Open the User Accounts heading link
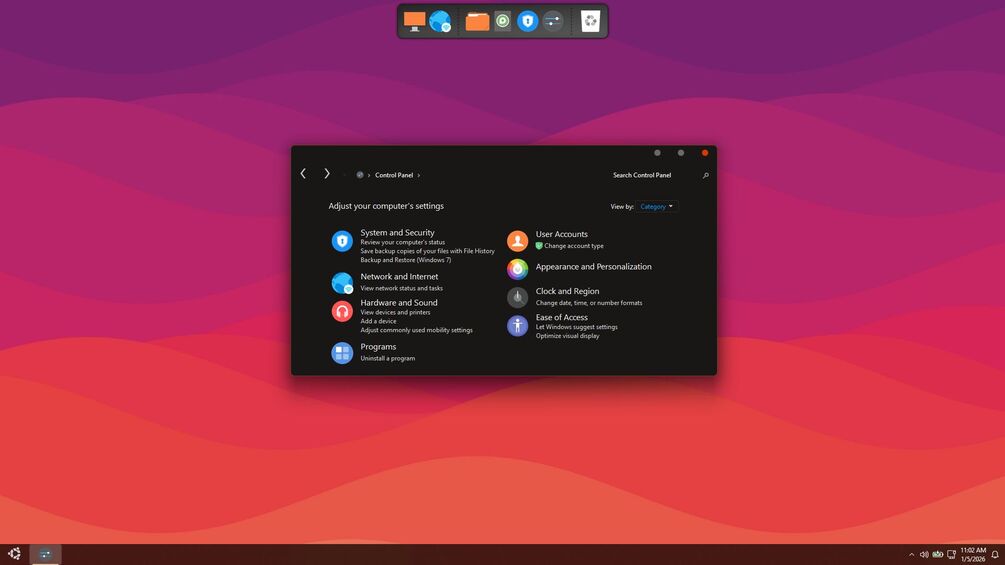 click(x=561, y=234)
